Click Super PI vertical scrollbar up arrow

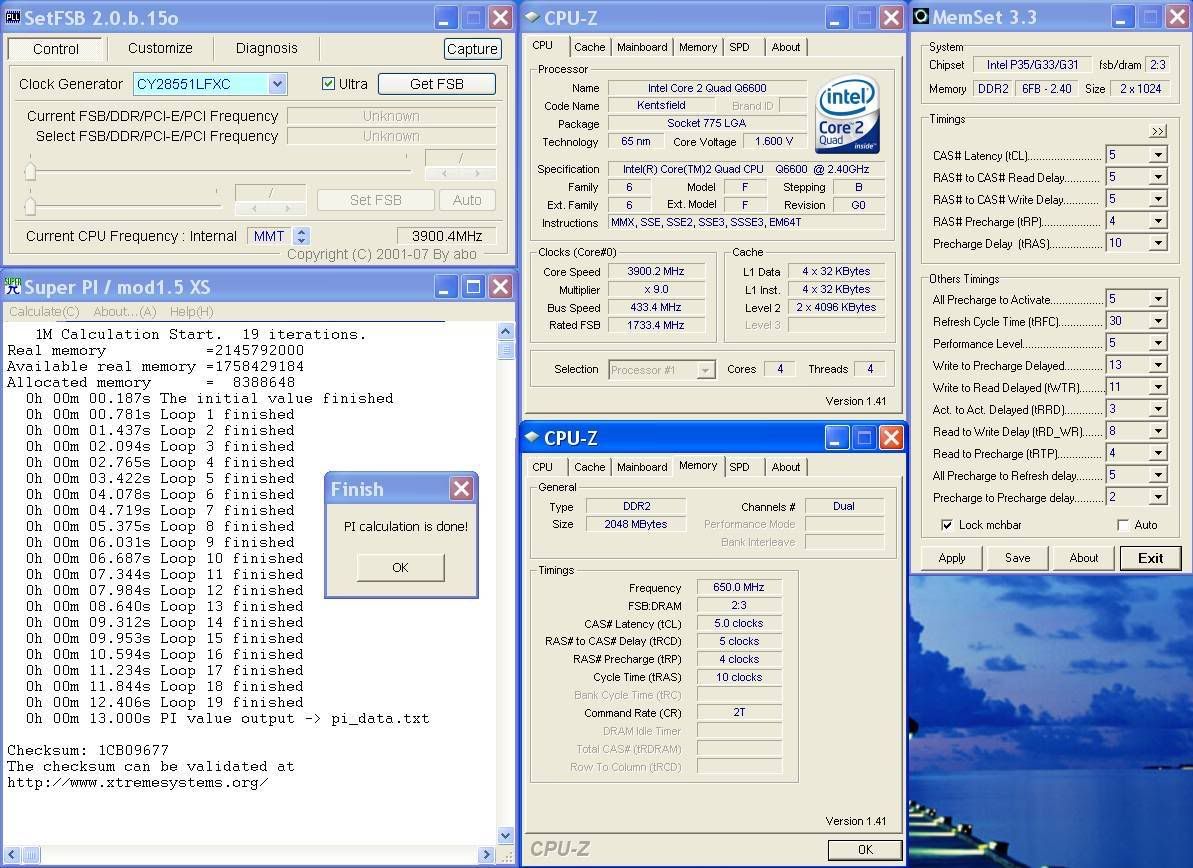pyautogui.click(x=505, y=331)
